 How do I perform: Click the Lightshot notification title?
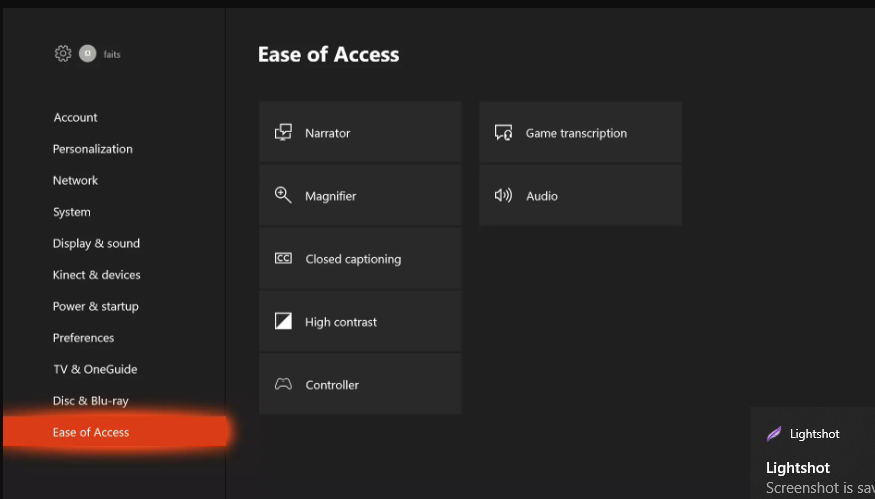pos(797,467)
